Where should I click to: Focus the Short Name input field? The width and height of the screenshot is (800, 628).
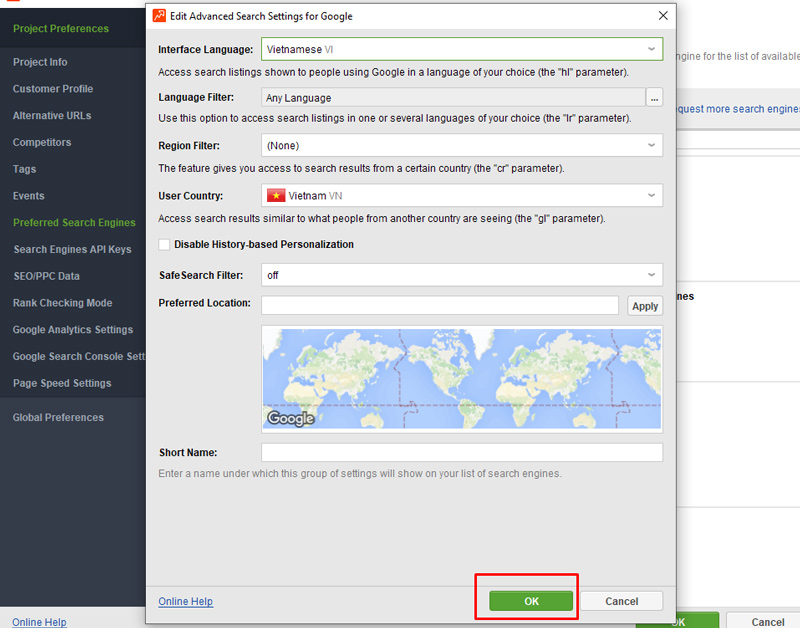[x=462, y=453]
